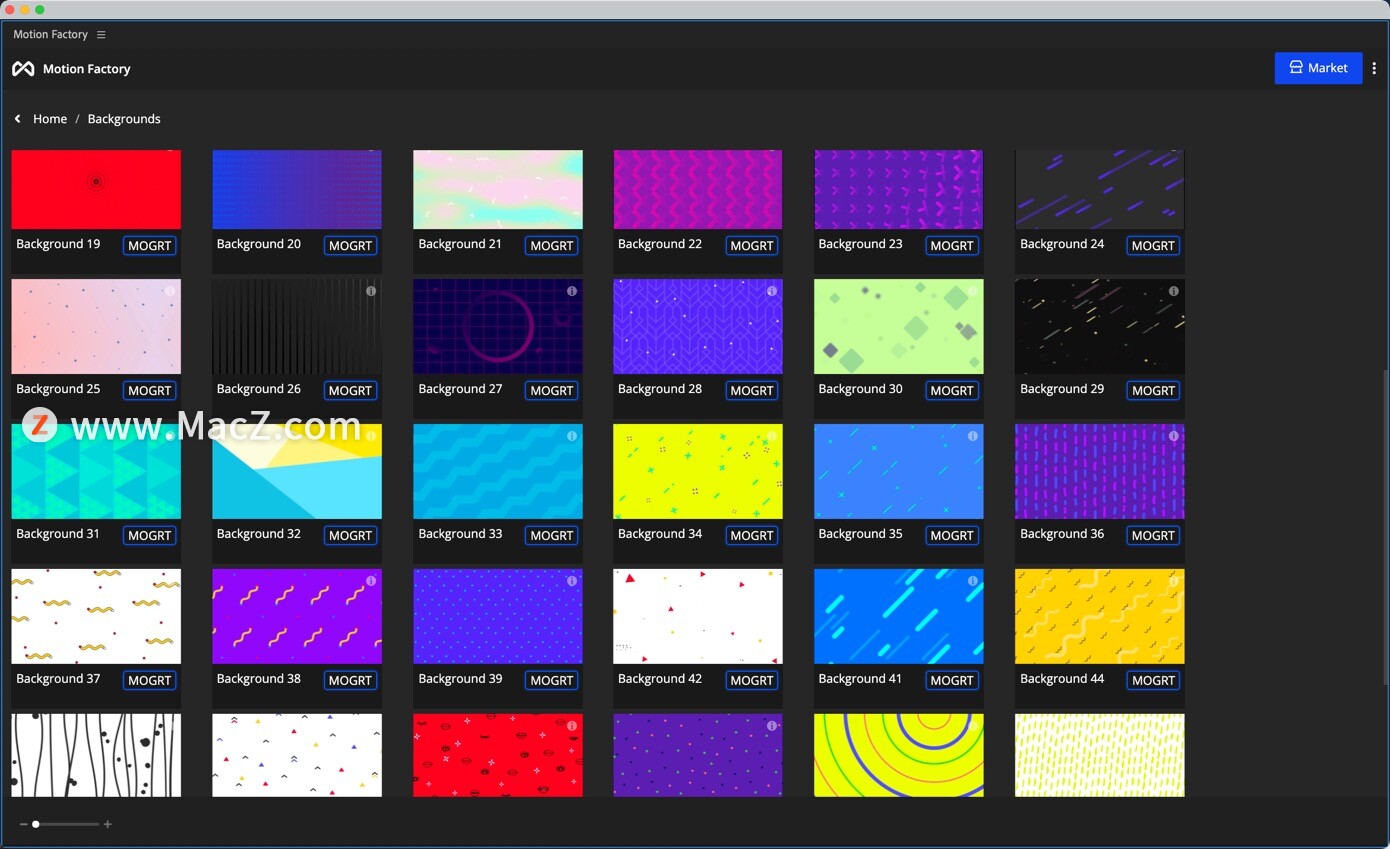Click MOGRT beside Background 36
The height and width of the screenshot is (849, 1390).
point(1153,536)
